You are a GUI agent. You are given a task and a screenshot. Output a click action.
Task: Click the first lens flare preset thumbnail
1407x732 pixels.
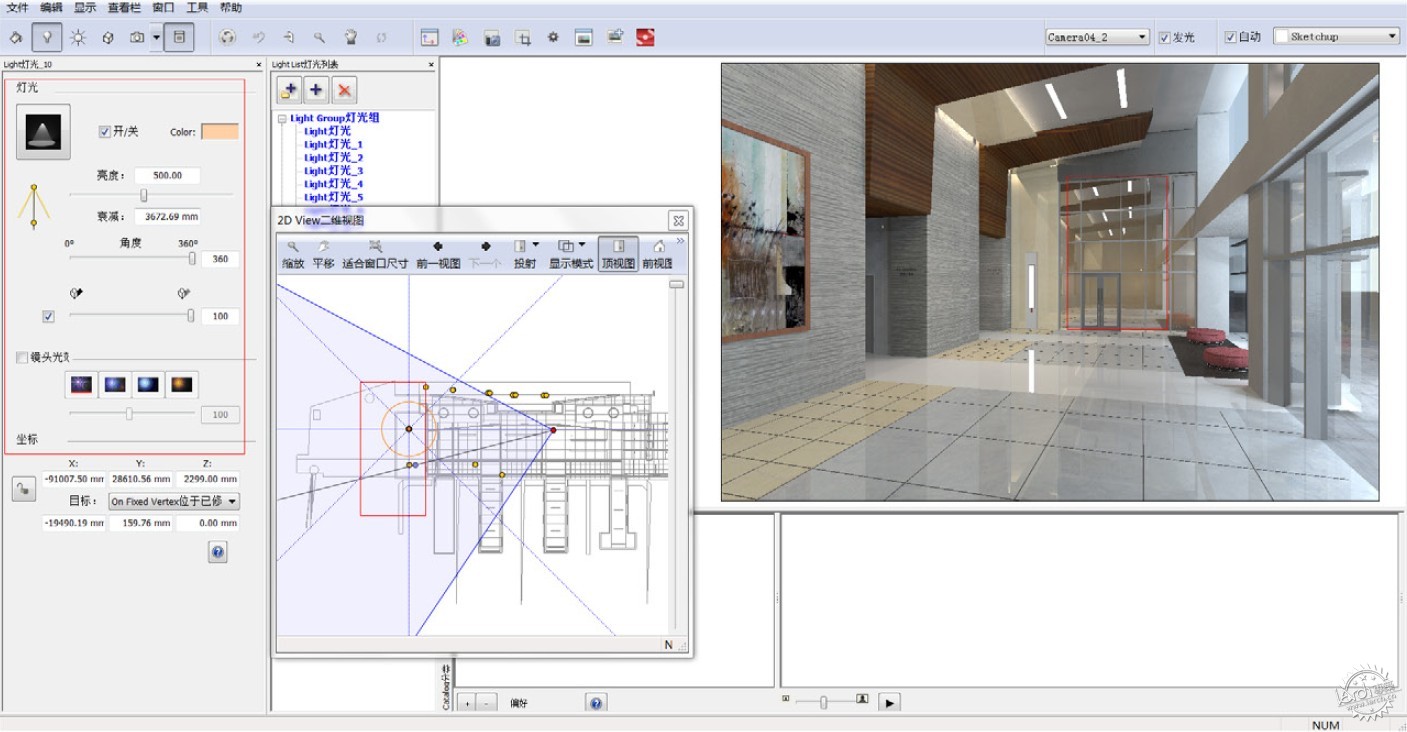click(x=81, y=384)
